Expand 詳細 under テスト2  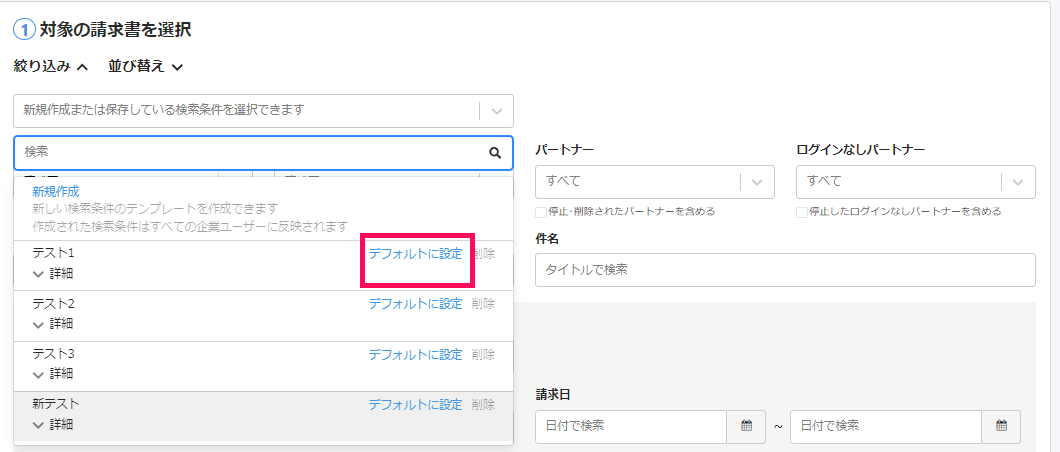click(53, 324)
